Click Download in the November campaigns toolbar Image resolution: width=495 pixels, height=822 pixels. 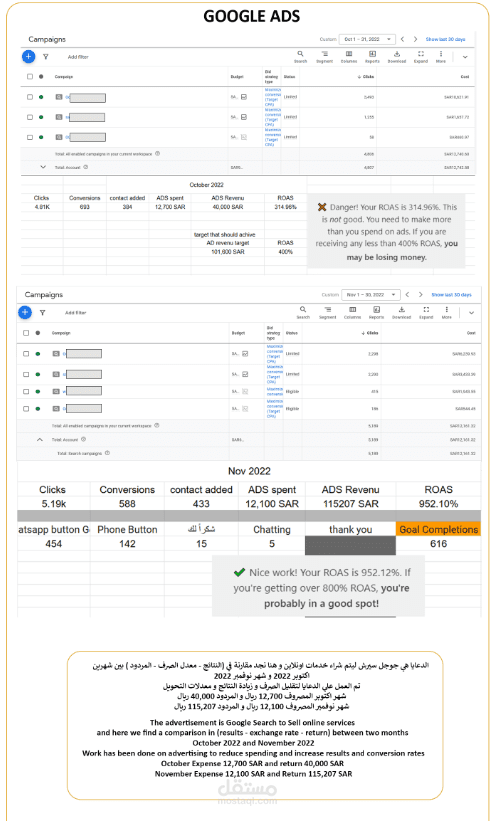click(401, 312)
